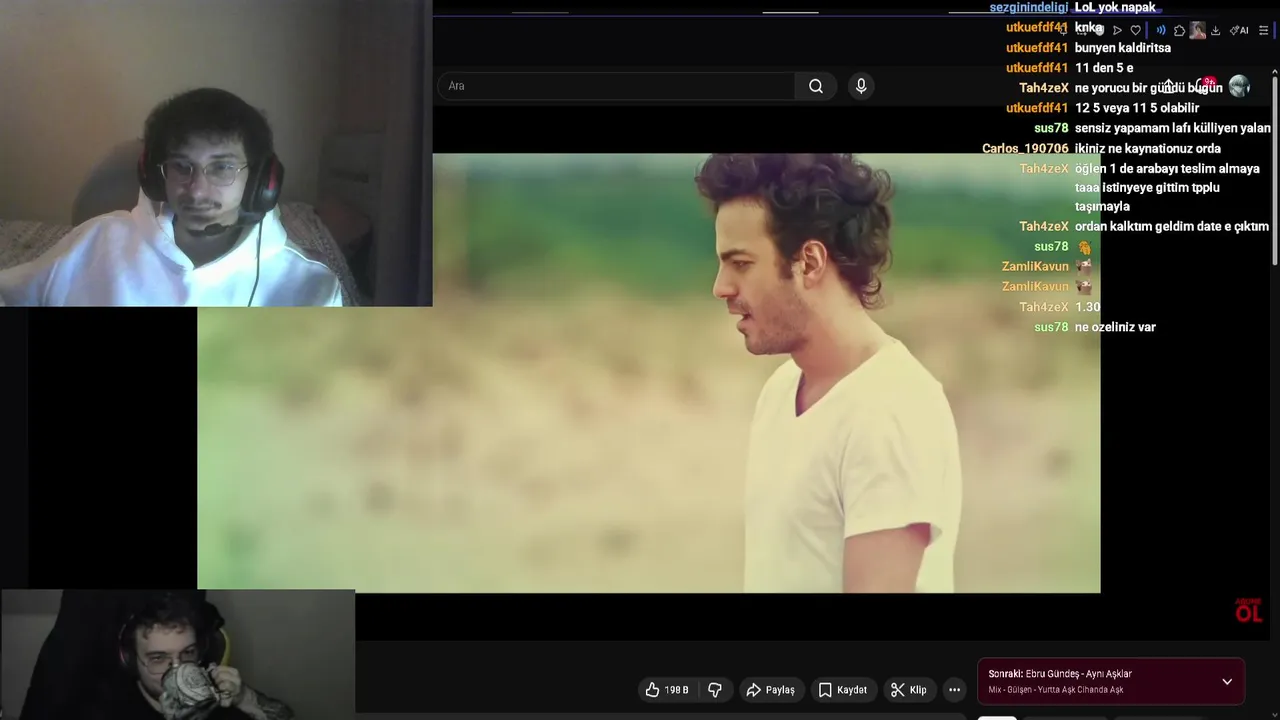Click the YouTube create upload icon
1280x720 pixels.
coord(1168,87)
